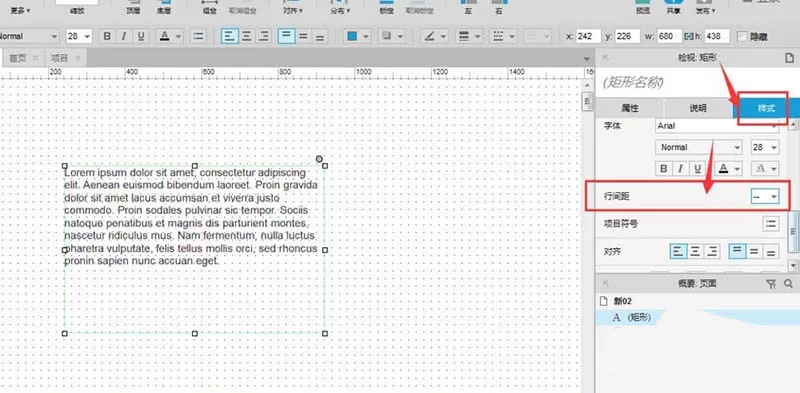Open the 属性 properties tab
The height and width of the screenshot is (393, 800).
pyautogui.click(x=629, y=108)
